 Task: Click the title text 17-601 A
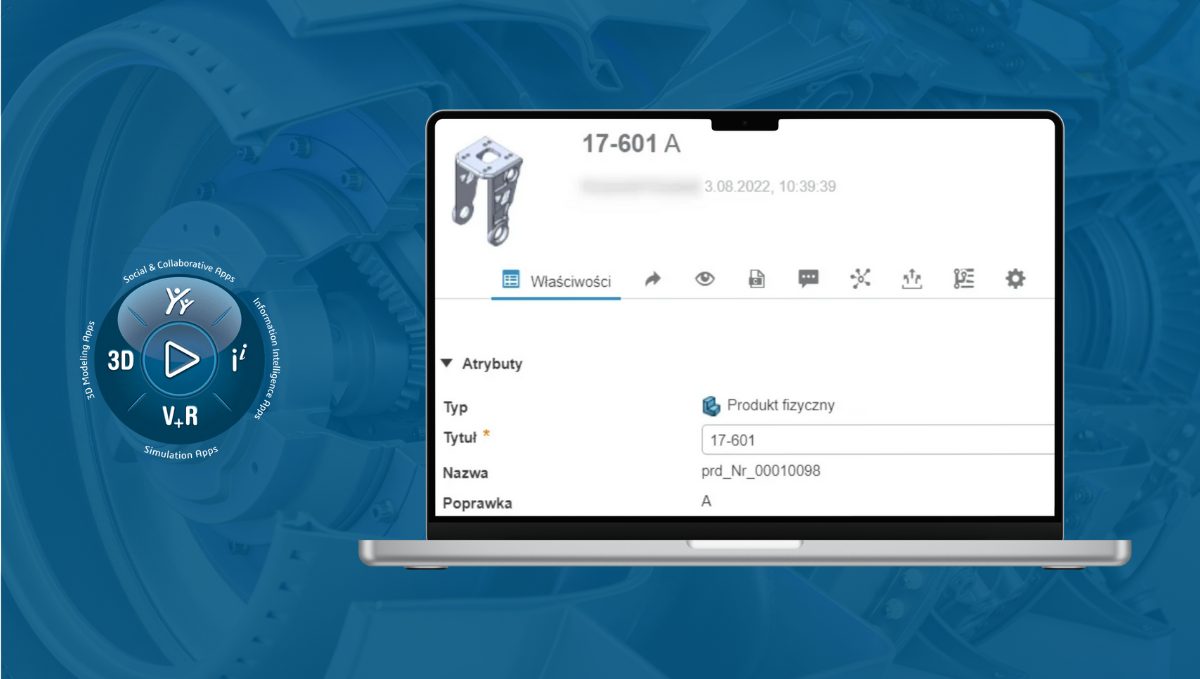pyautogui.click(x=631, y=144)
